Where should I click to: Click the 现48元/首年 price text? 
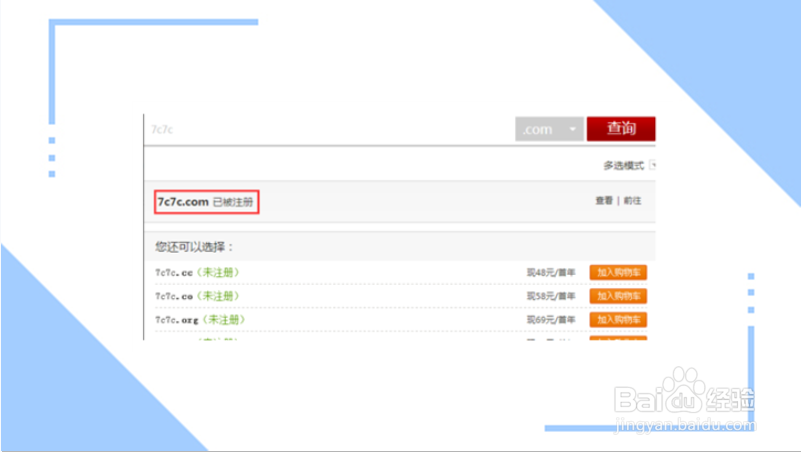(x=551, y=272)
